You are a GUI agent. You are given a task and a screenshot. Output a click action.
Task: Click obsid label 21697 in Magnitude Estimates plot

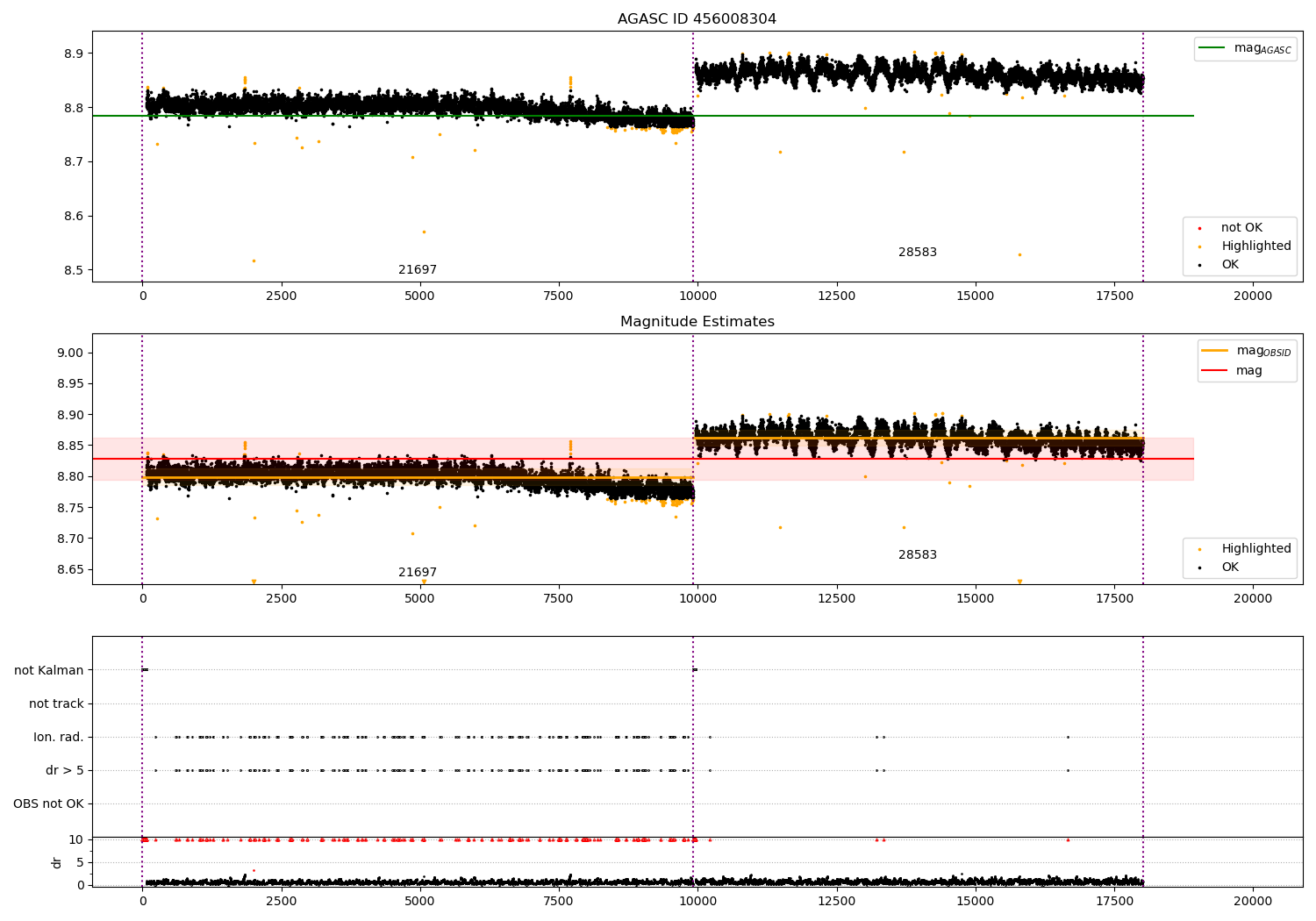[x=418, y=573]
